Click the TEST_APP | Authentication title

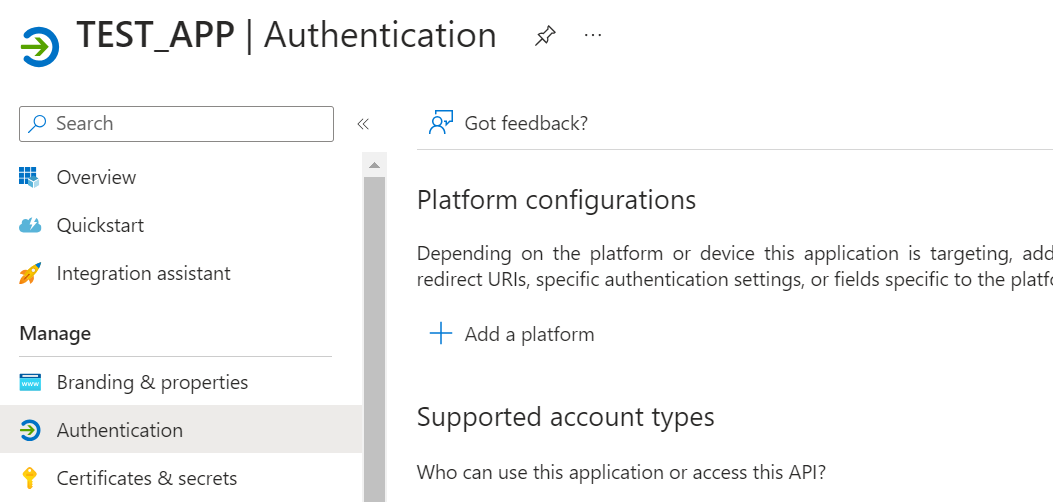(287, 36)
